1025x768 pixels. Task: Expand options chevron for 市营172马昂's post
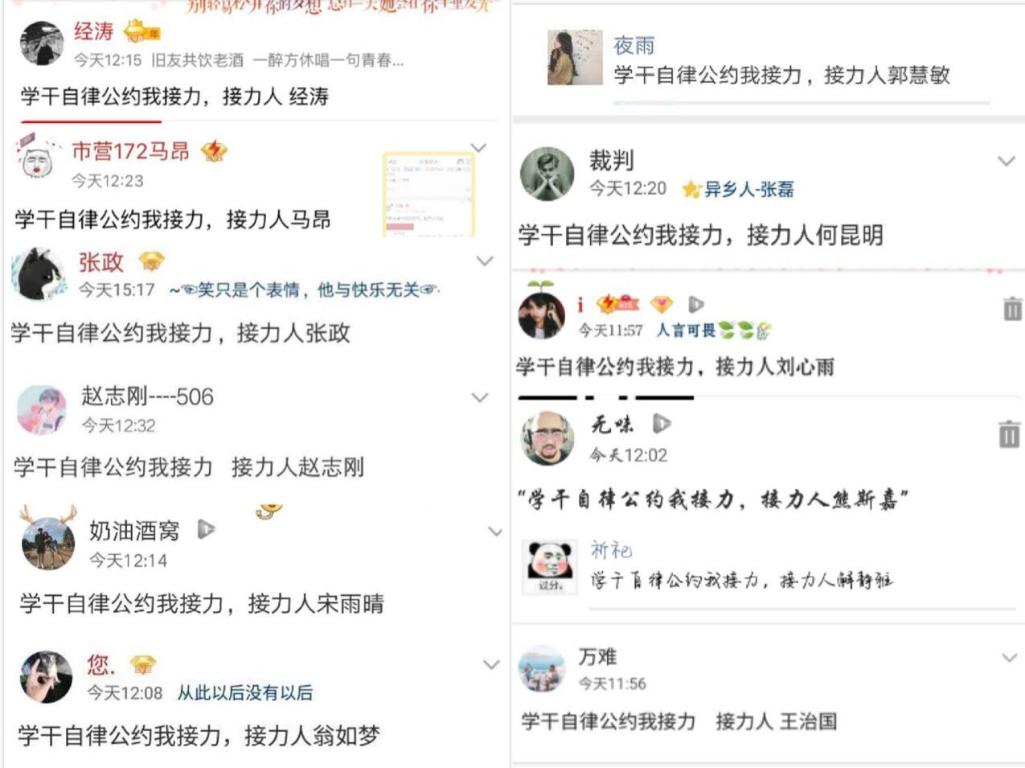pos(479,148)
